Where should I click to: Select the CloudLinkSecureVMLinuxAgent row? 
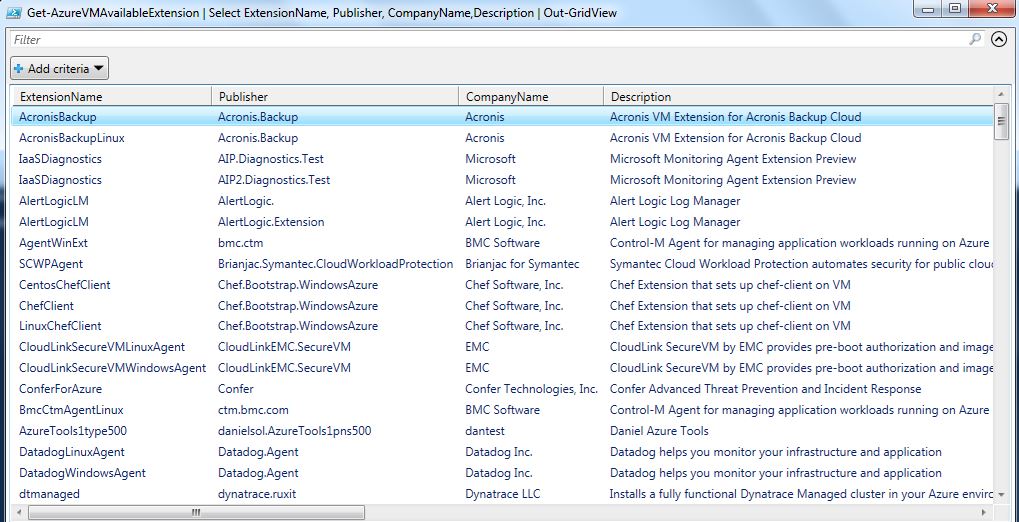(x=503, y=346)
